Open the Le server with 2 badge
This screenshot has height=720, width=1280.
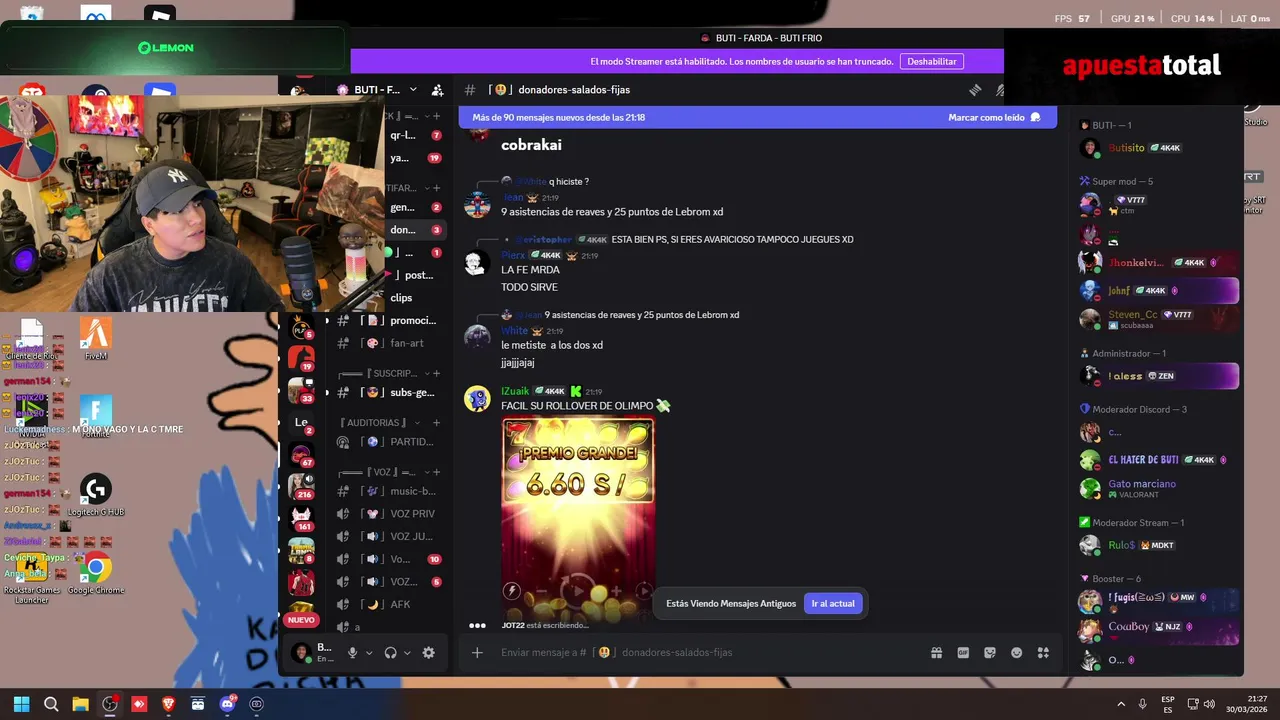[x=301, y=423]
